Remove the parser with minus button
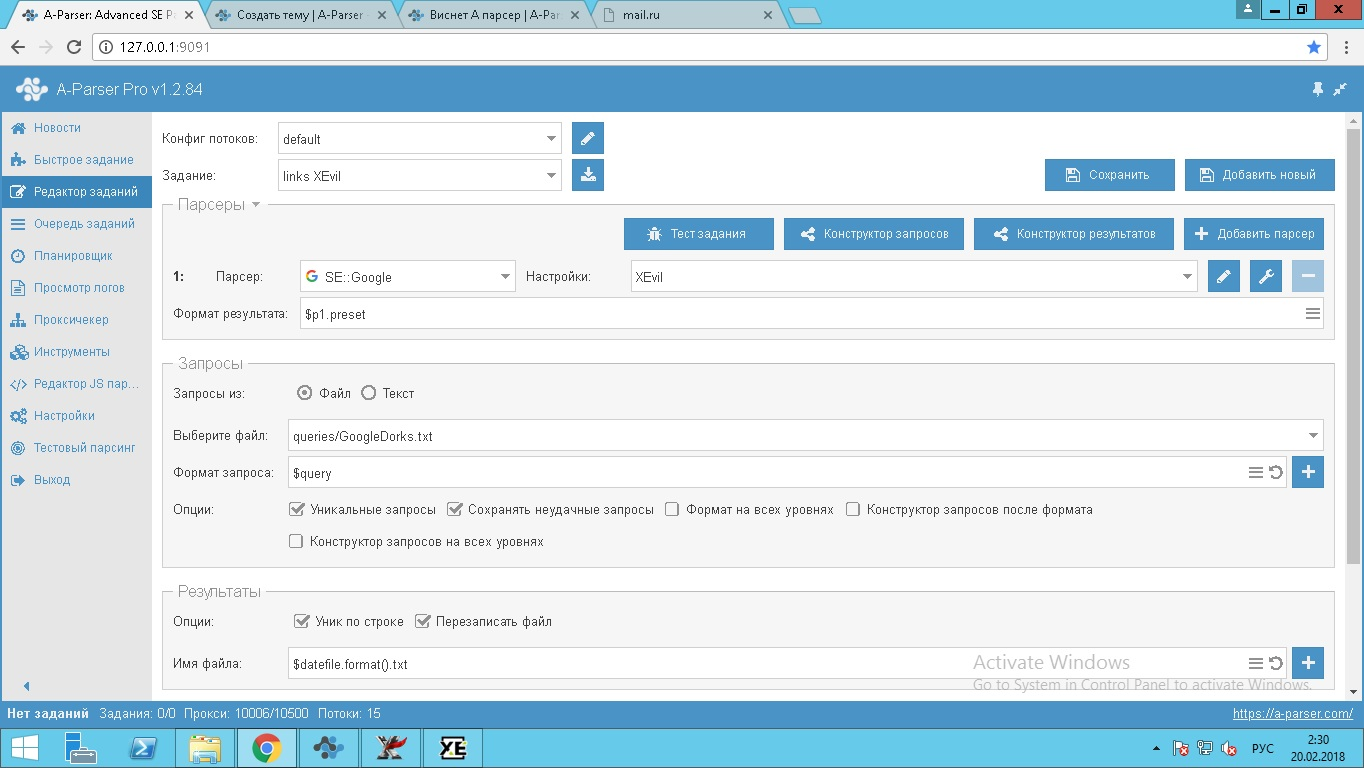The image size is (1364, 768). (x=1308, y=276)
